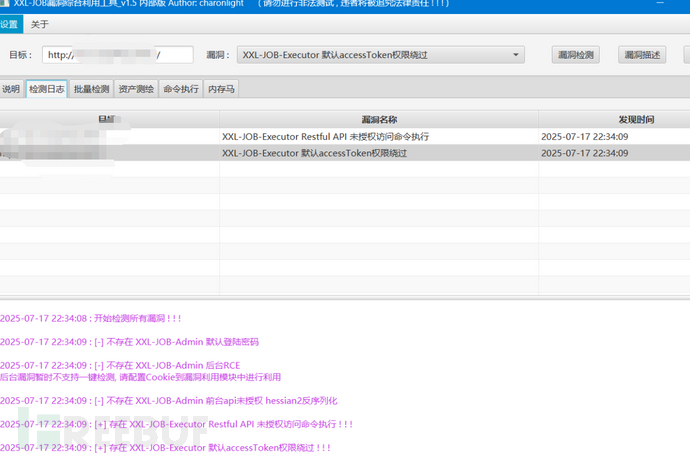Screen dimensions: 690x456
Task: Open the 设置 menu
Action: pos(9,24)
